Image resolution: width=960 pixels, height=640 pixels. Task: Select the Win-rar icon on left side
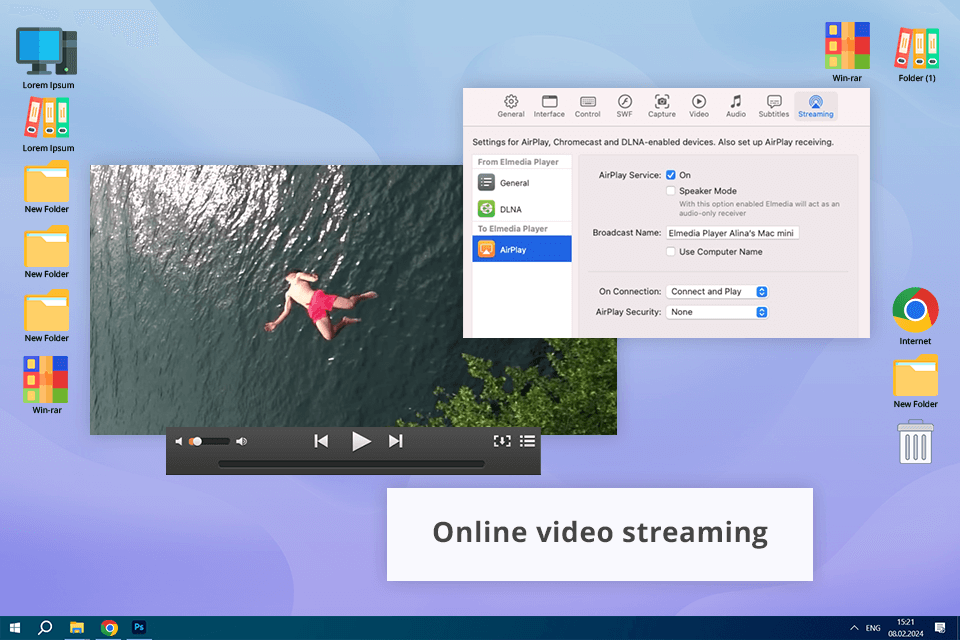click(x=47, y=385)
